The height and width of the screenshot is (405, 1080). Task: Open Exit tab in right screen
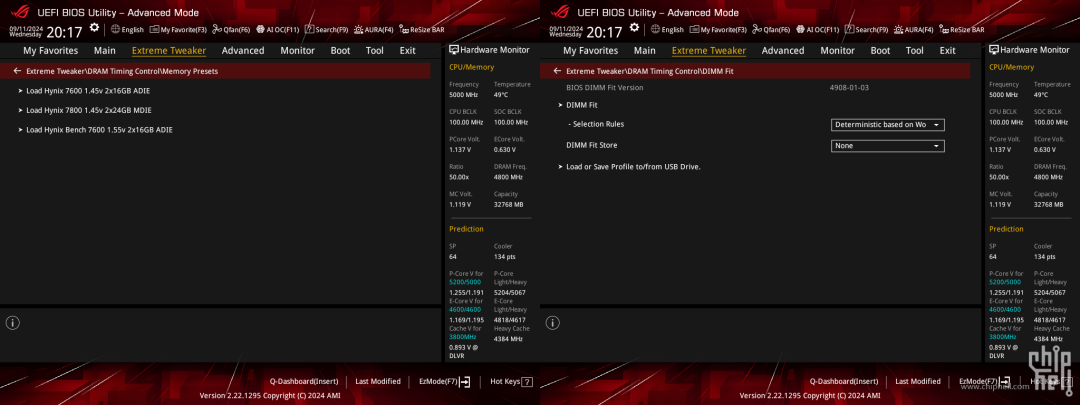pyautogui.click(x=948, y=50)
